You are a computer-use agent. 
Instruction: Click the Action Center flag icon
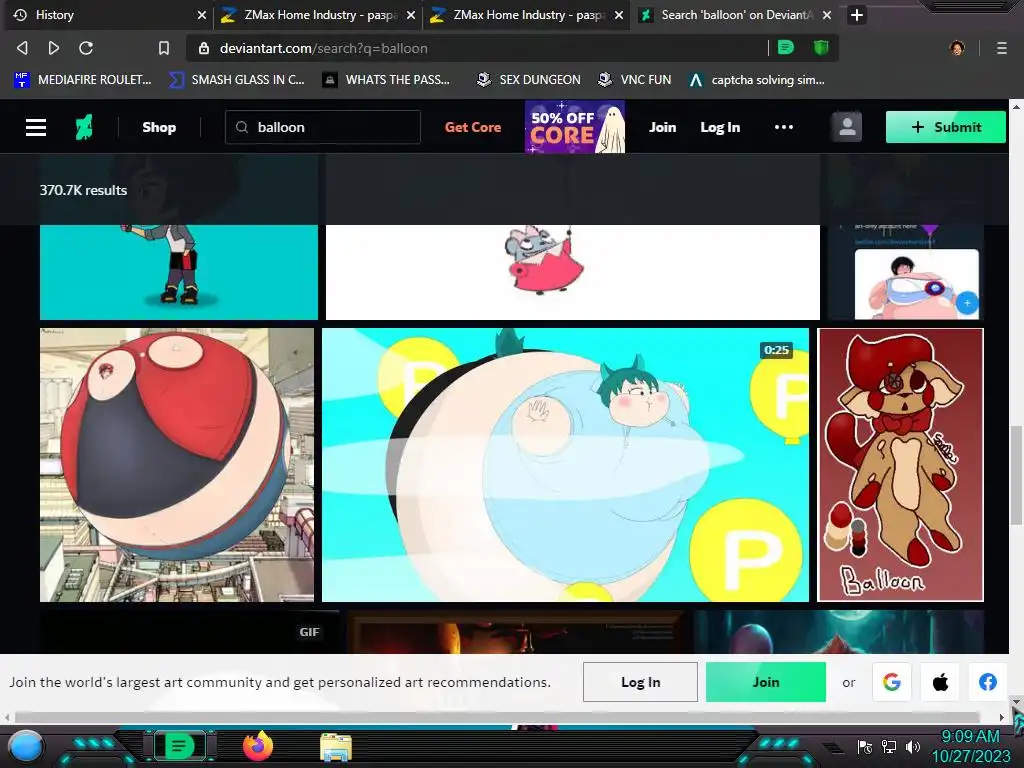865,747
